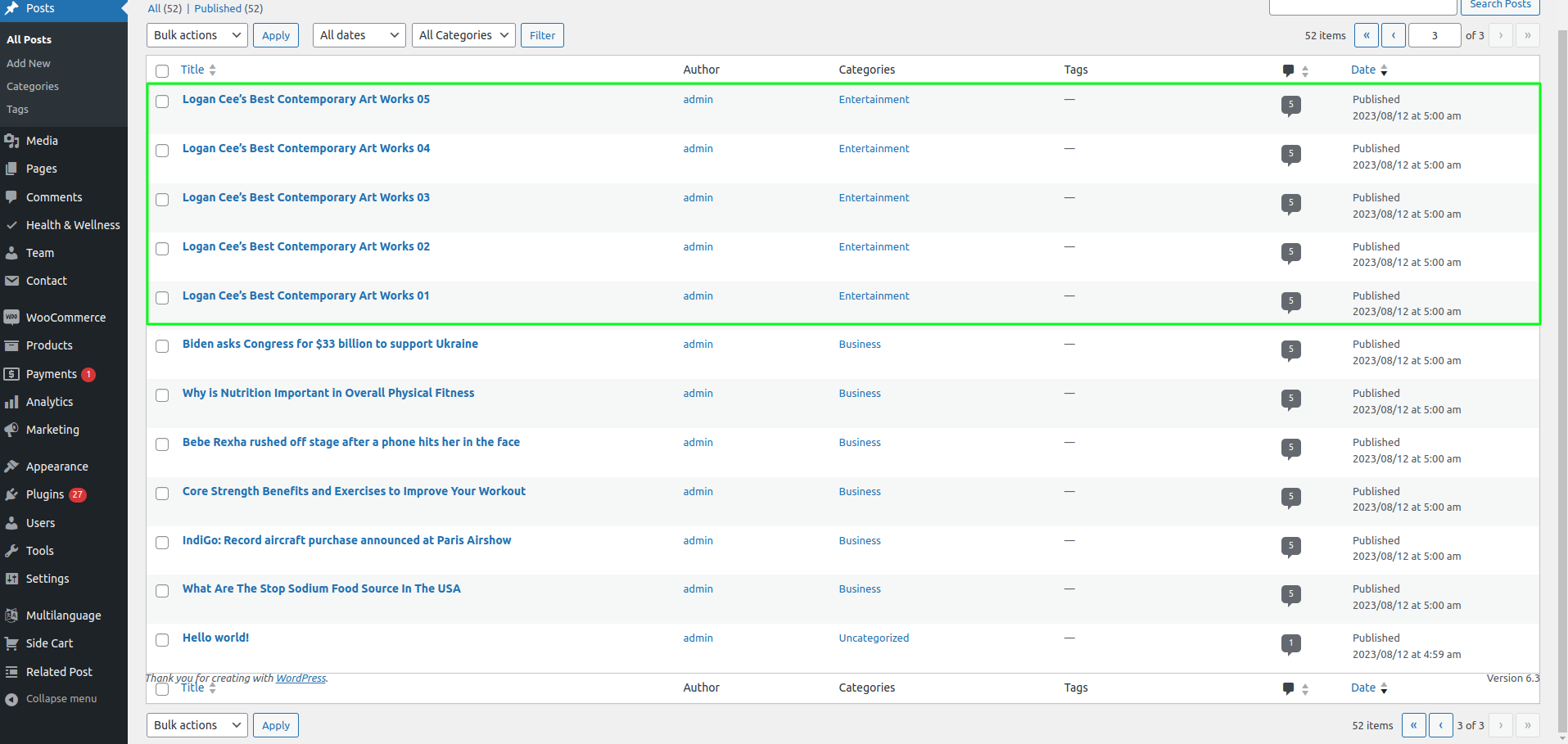Click the Filter button
Image resolution: width=1568 pixels, height=744 pixels.
click(542, 35)
